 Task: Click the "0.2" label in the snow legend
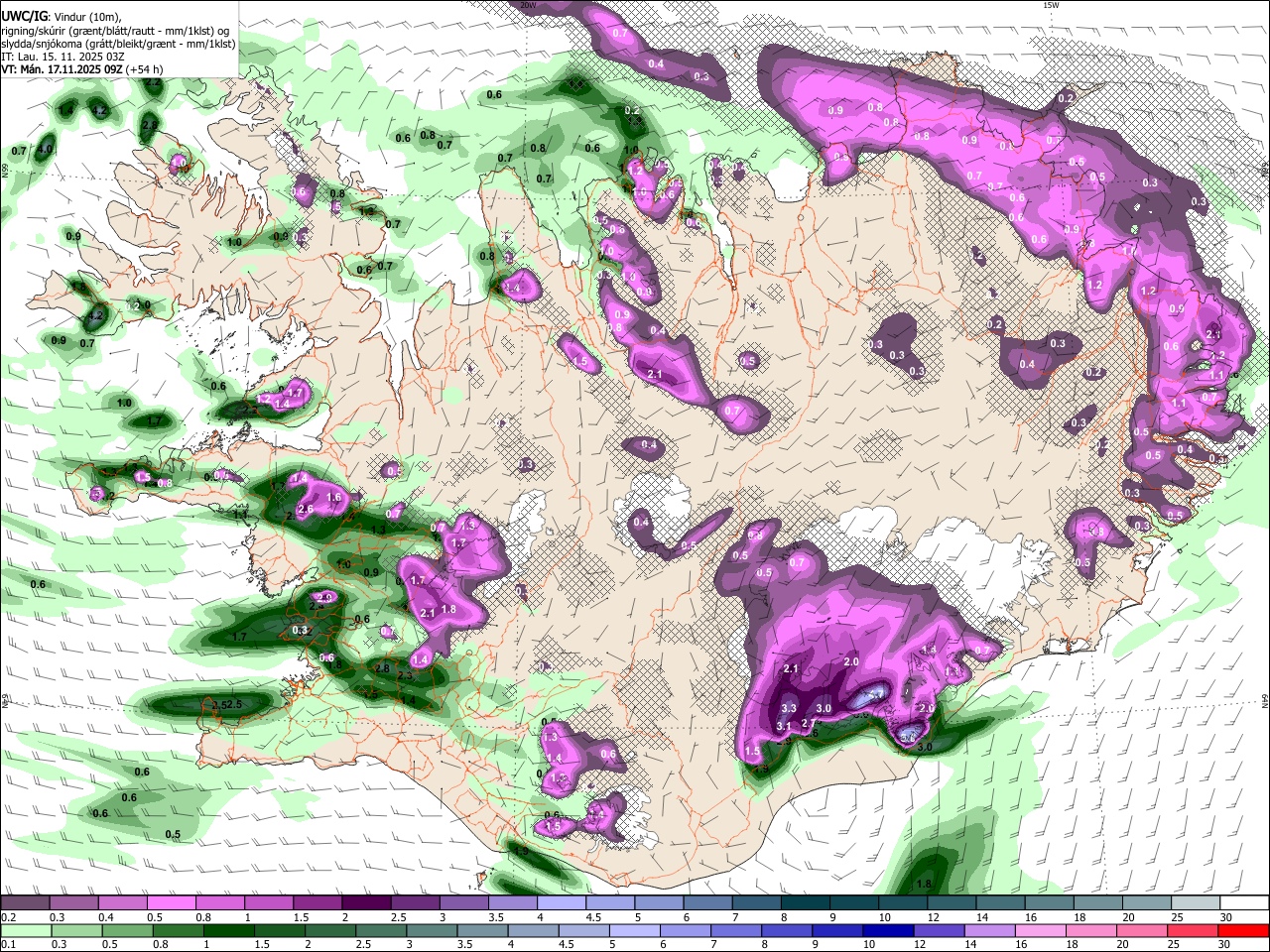click(x=8, y=917)
